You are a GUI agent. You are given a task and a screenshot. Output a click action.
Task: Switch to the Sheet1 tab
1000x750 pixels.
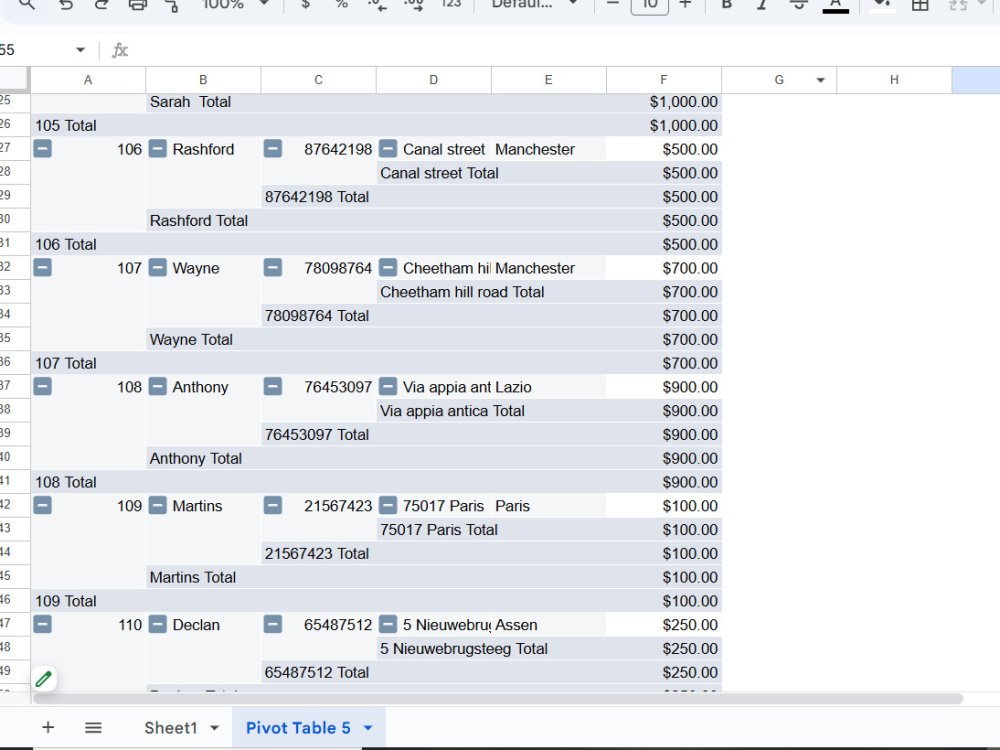pos(171,728)
